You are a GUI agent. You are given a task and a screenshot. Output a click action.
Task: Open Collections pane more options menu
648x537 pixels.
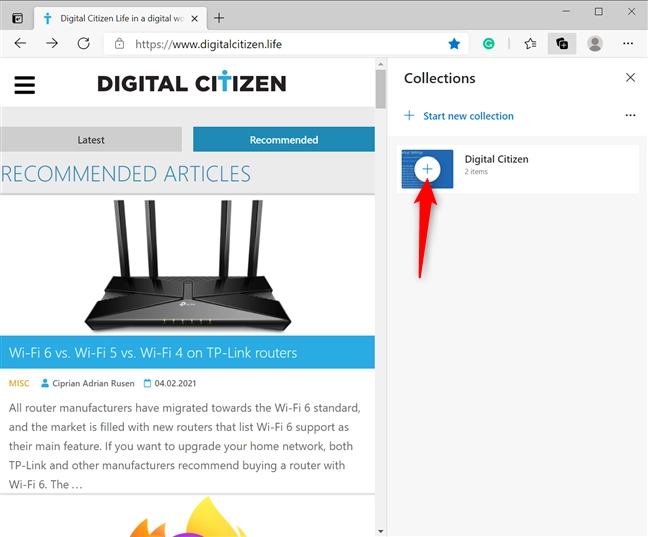coord(630,115)
